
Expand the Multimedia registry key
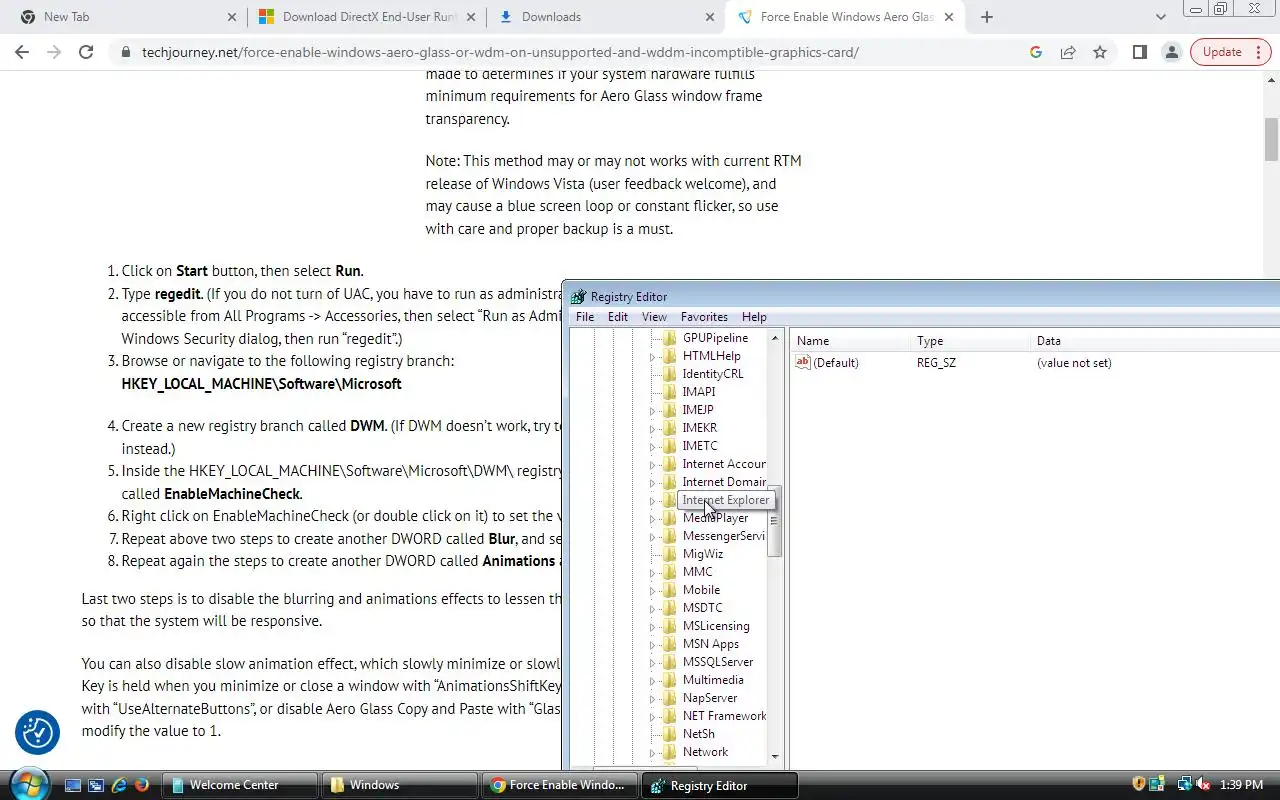(x=653, y=680)
